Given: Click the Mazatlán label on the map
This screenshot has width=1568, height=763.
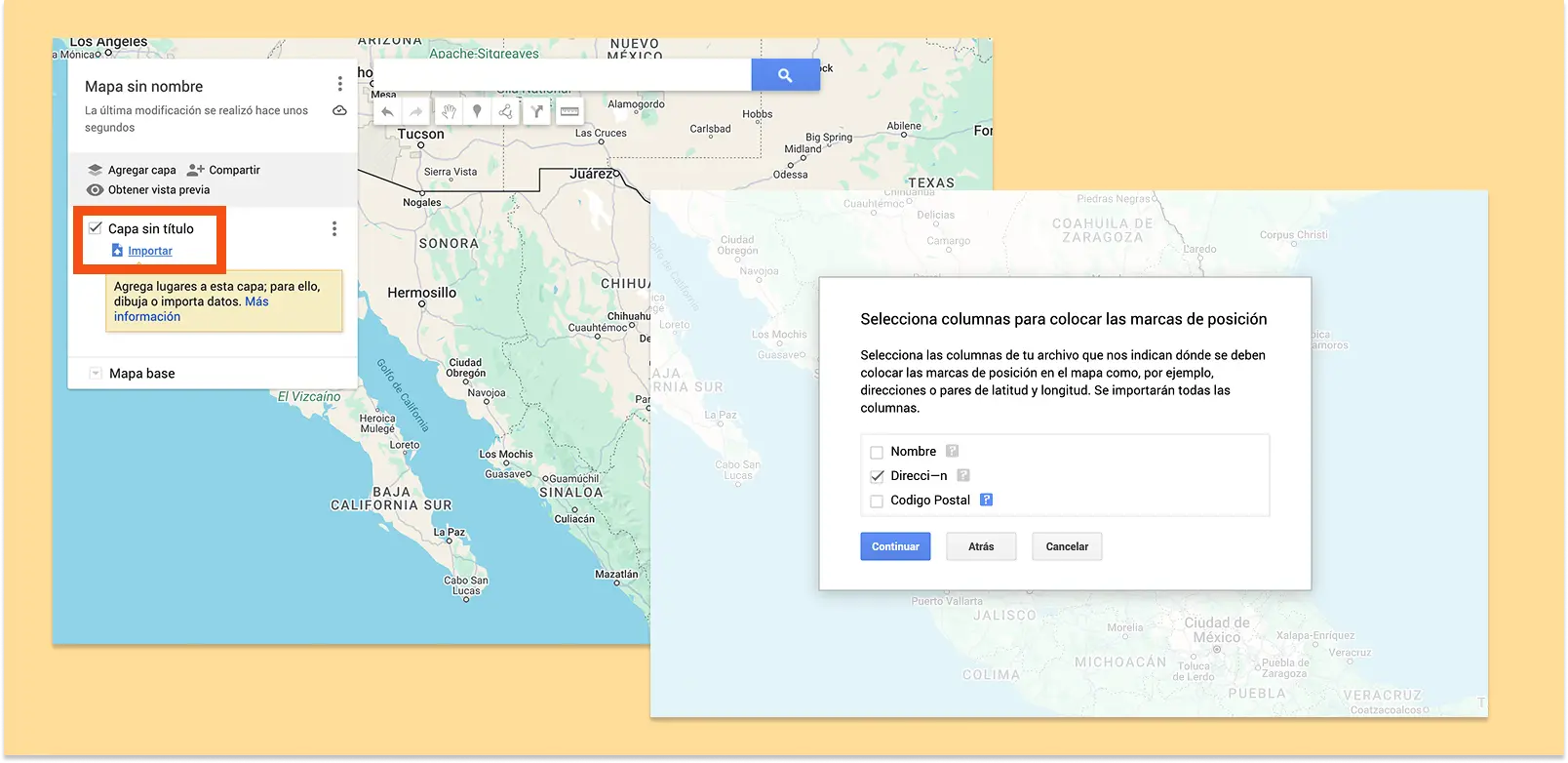Looking at the screenshot, I should pos(616,574).
